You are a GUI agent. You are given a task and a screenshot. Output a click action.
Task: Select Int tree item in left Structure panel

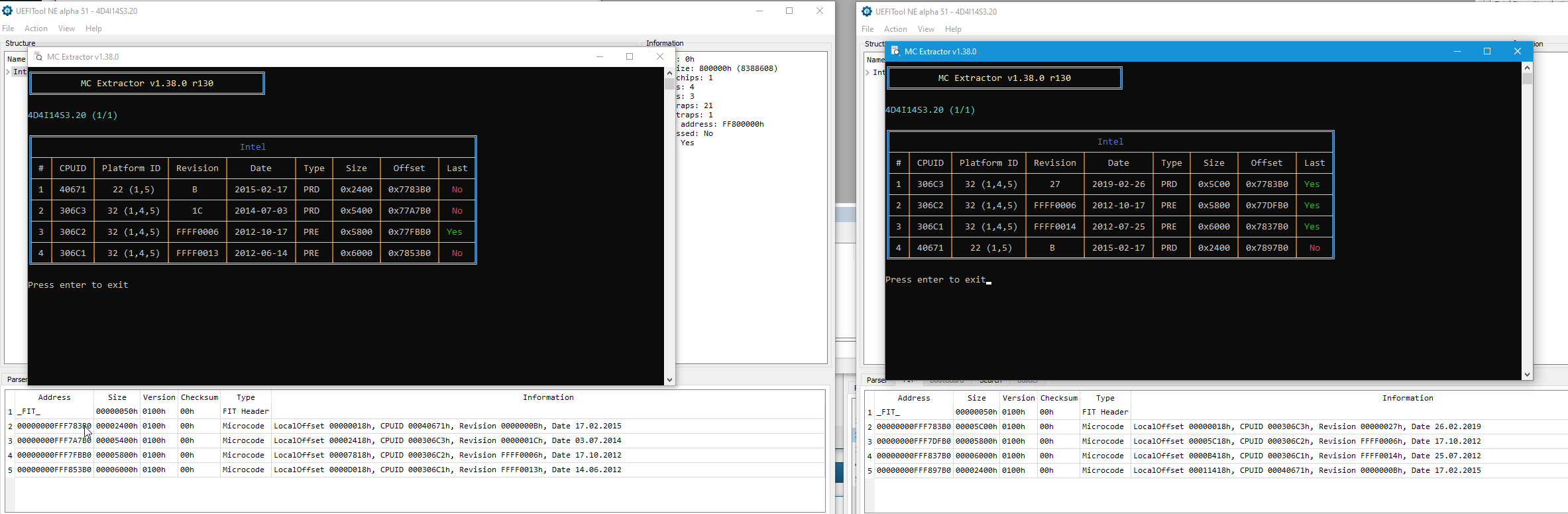point(21,72)
